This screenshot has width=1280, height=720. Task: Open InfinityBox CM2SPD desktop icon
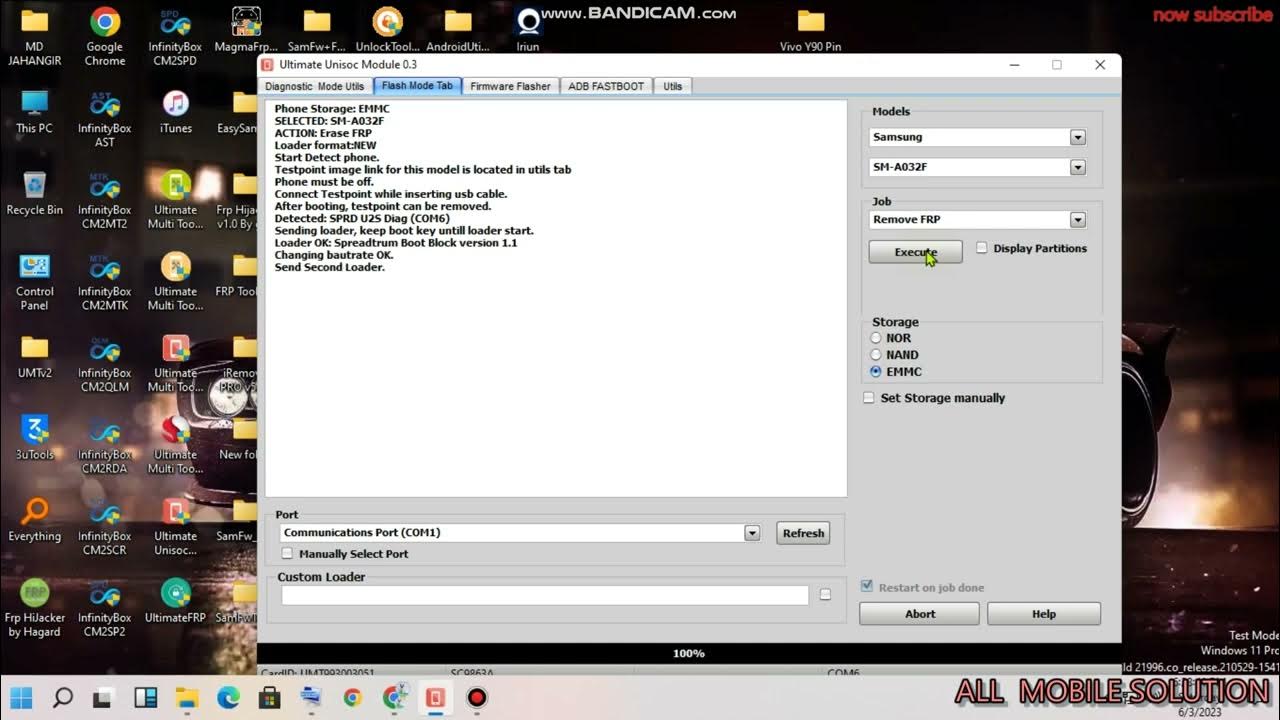(x=175, y=37)
